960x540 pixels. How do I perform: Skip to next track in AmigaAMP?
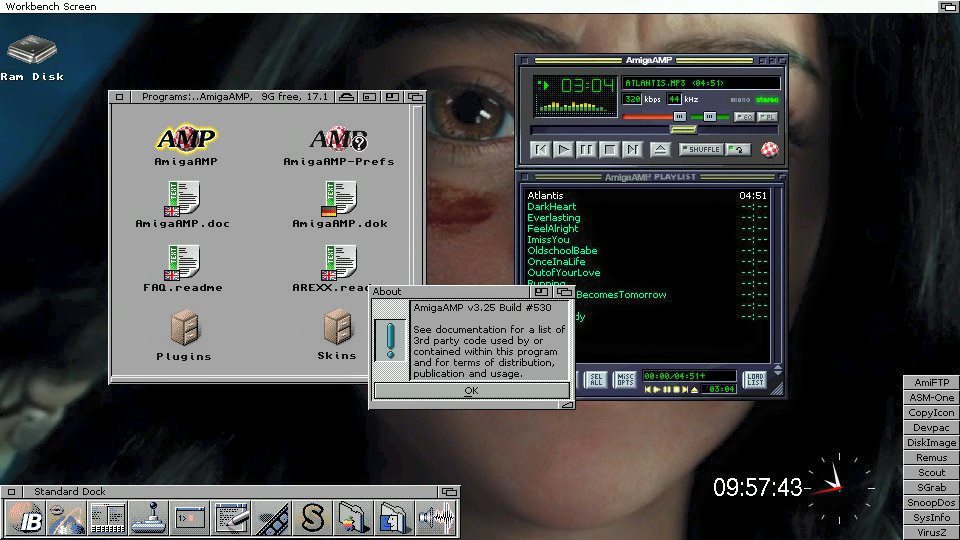pyautogui.click(x=632, y=149)
